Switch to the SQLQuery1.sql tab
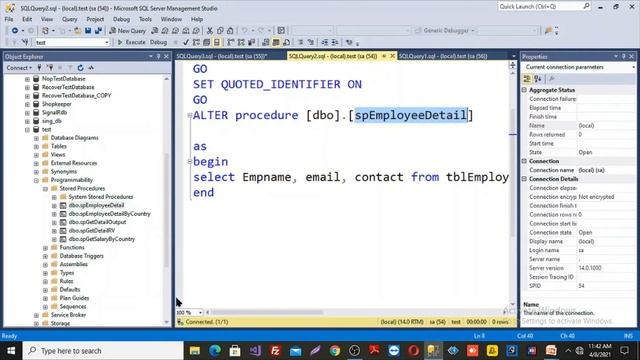 coord(443,56)
